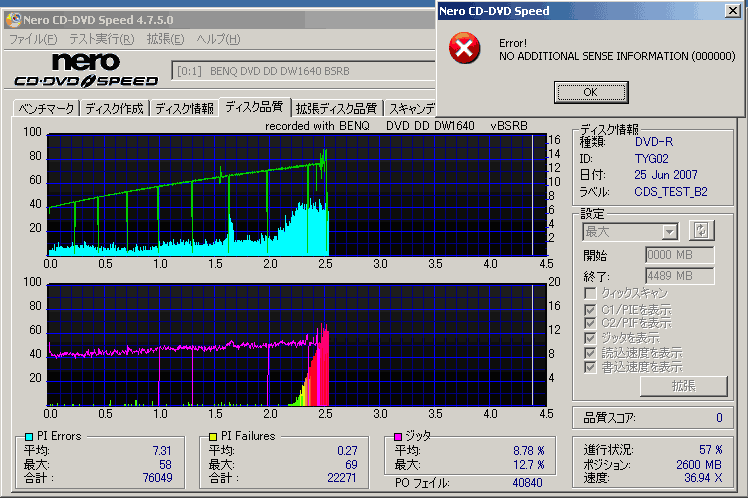Click the ポジション 2600 MB value
Screen dimensions: 748x498
coord(699,464)
